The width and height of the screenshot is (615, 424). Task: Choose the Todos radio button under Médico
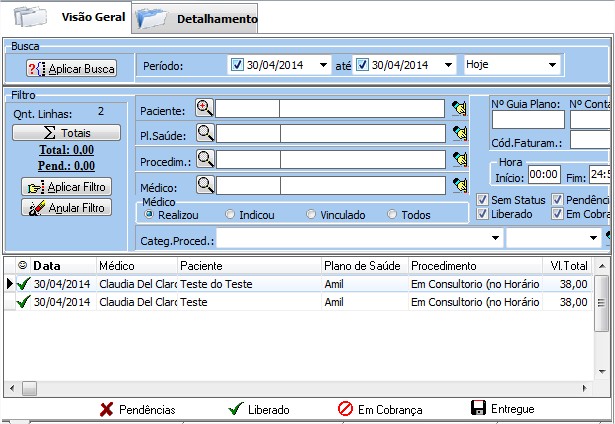point(393,214)
